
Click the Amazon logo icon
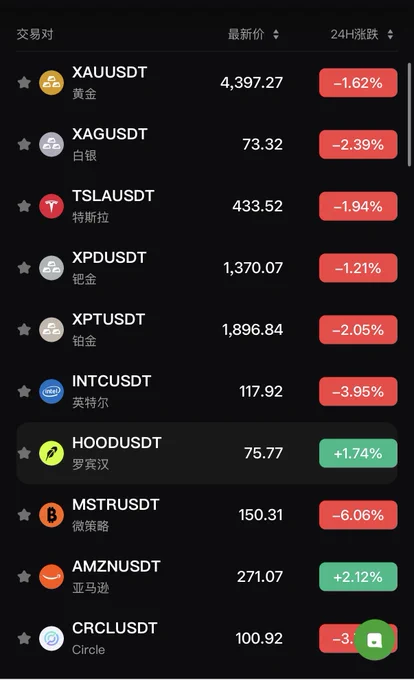tap(52, 577)
